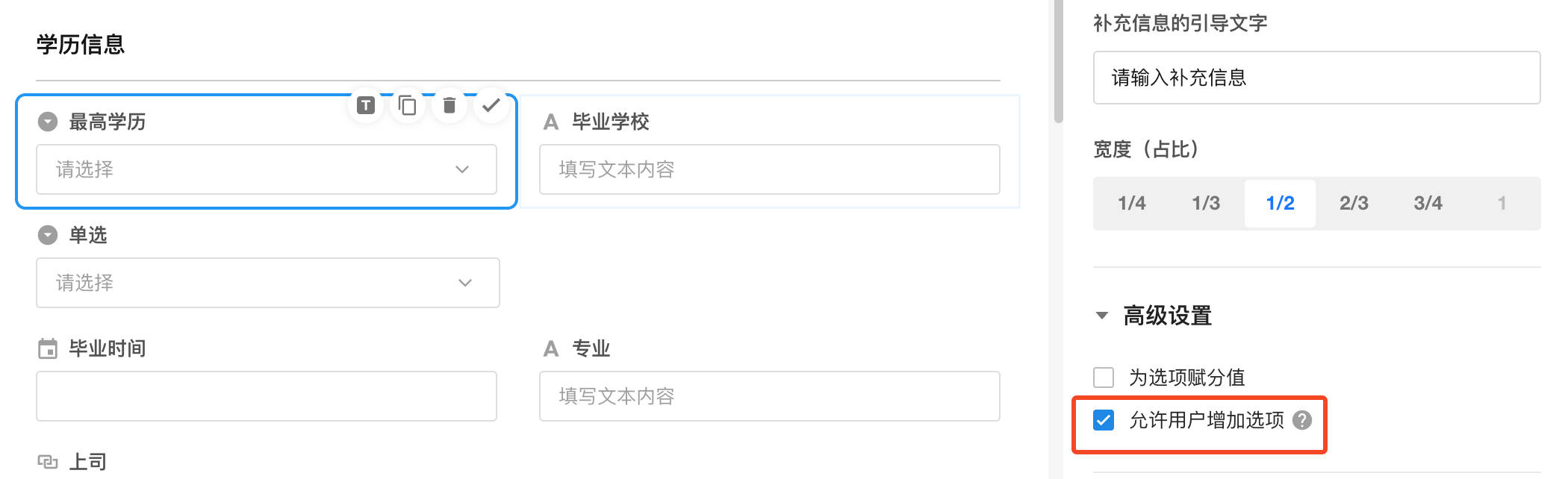This screenshot has height=479, width=1568.
Task: Open the 最高学历 请选择 dropdown
Action: point(267,169)
